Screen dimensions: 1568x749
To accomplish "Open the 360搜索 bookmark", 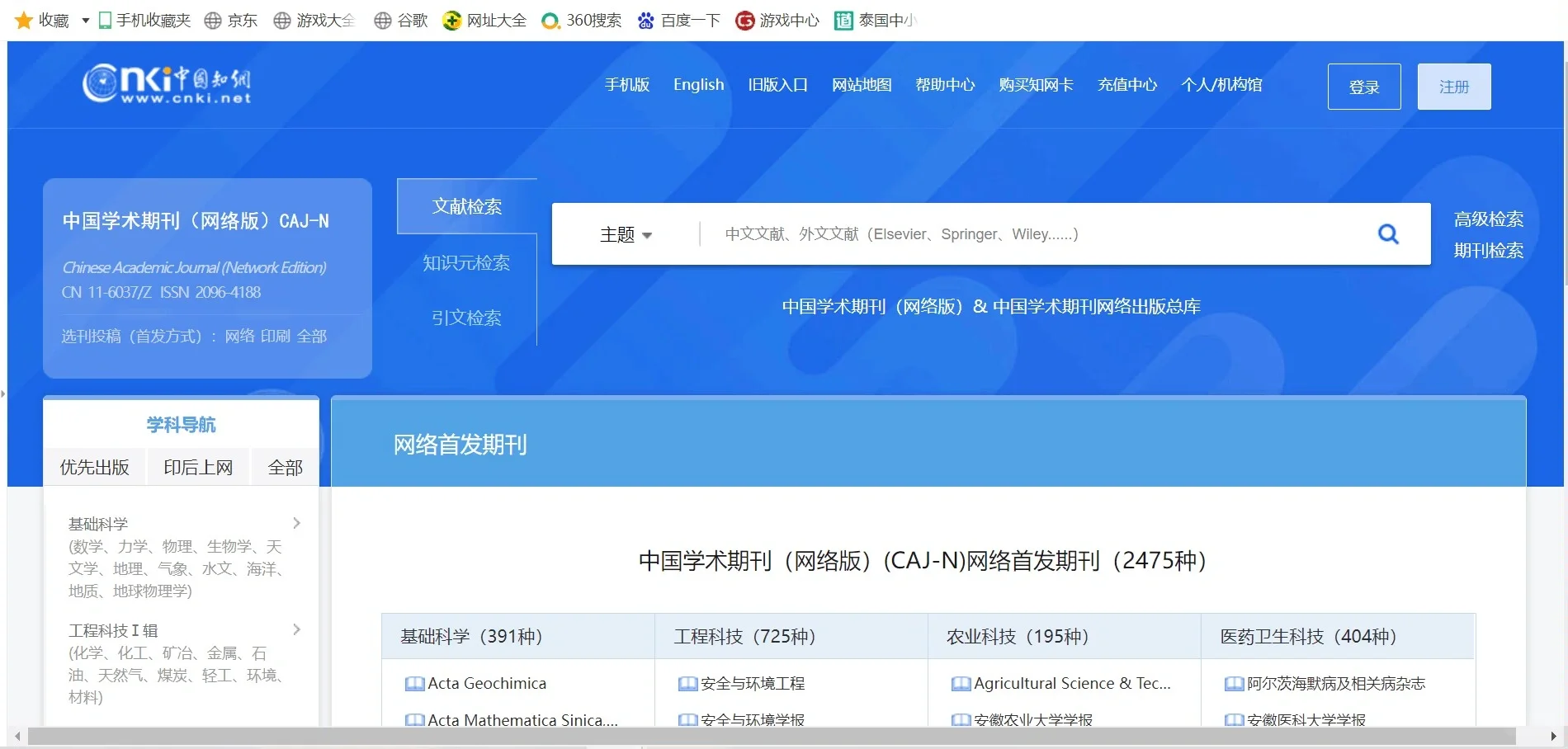I will click(x=581, y=20).
